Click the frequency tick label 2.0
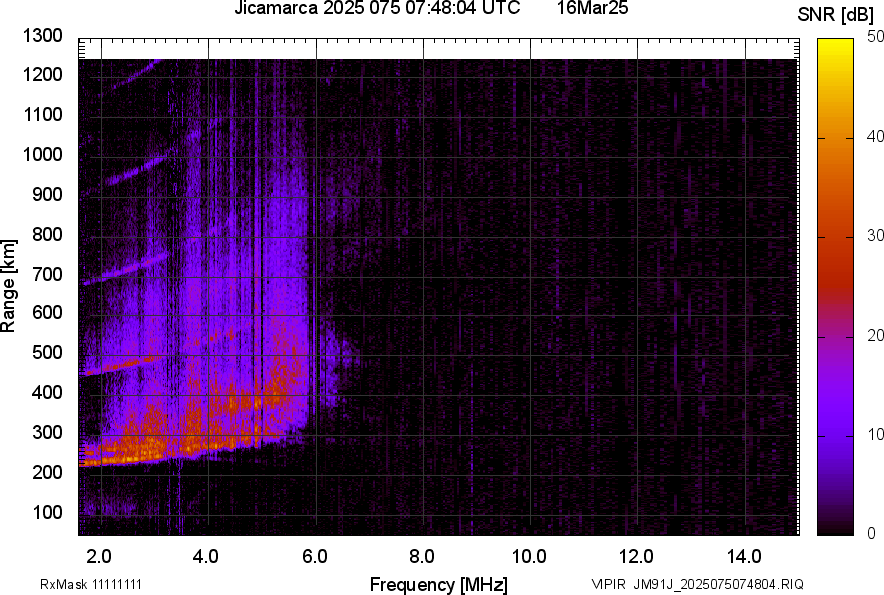This screenshot has height=595, width=884. click(99, 557)
